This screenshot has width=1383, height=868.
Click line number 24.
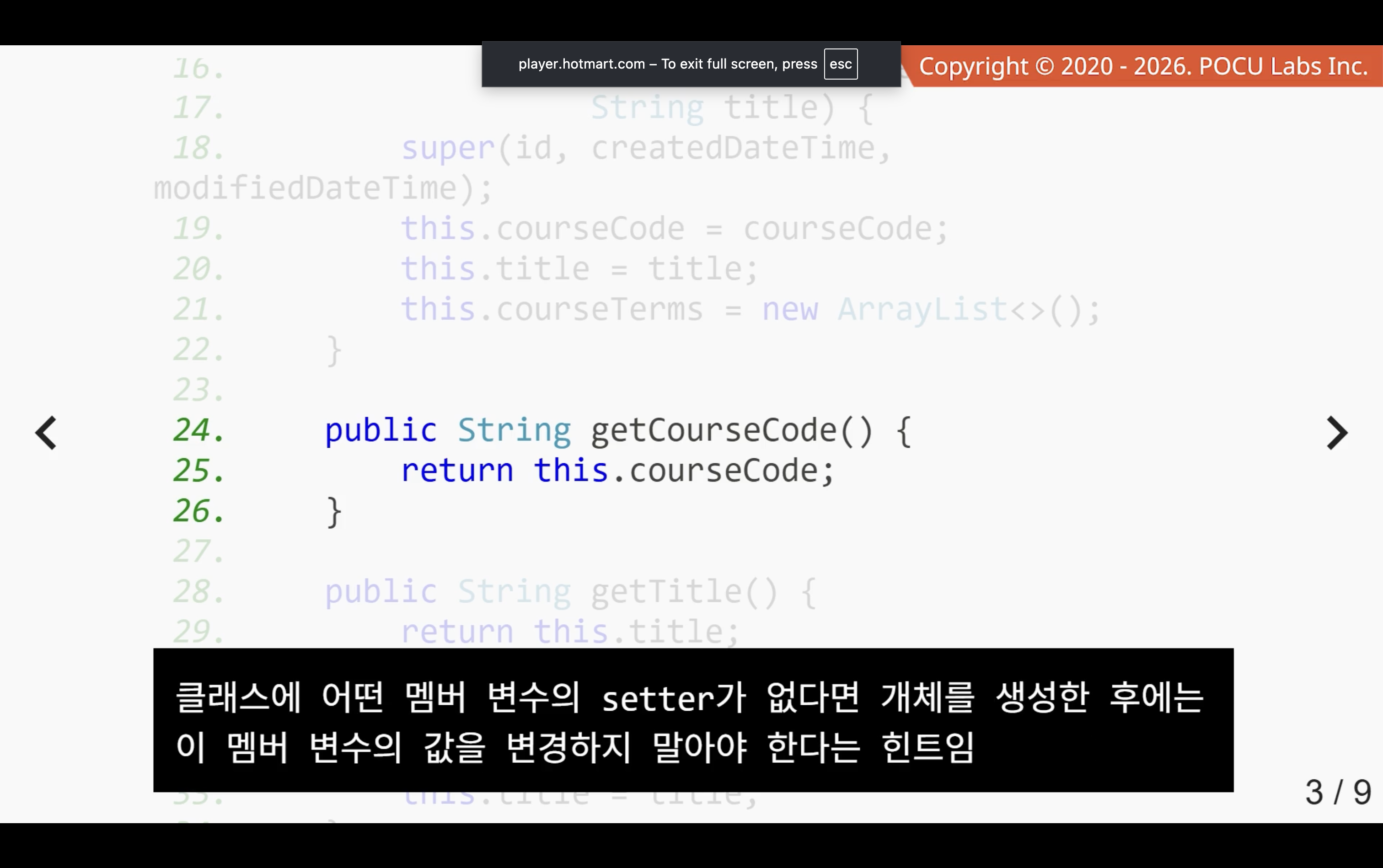198,430
